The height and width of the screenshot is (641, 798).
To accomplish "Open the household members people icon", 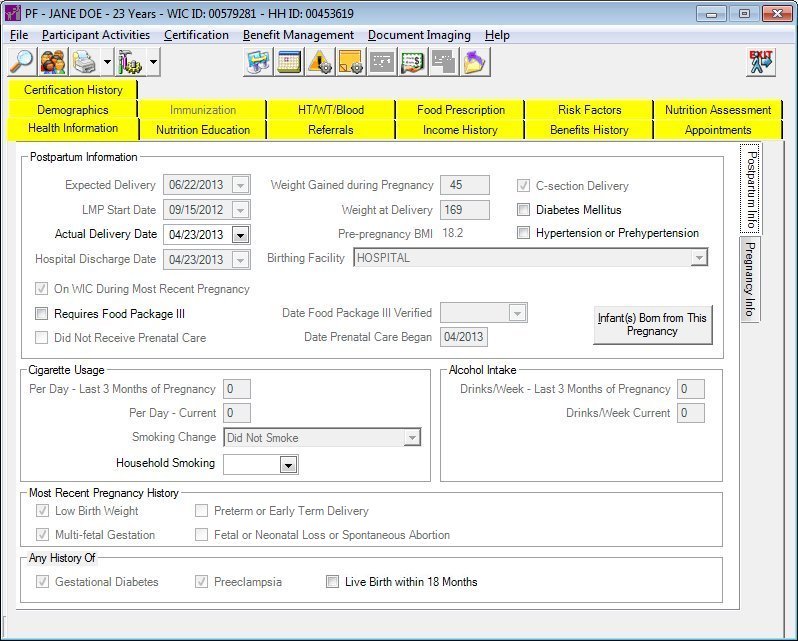I will 53,62.
